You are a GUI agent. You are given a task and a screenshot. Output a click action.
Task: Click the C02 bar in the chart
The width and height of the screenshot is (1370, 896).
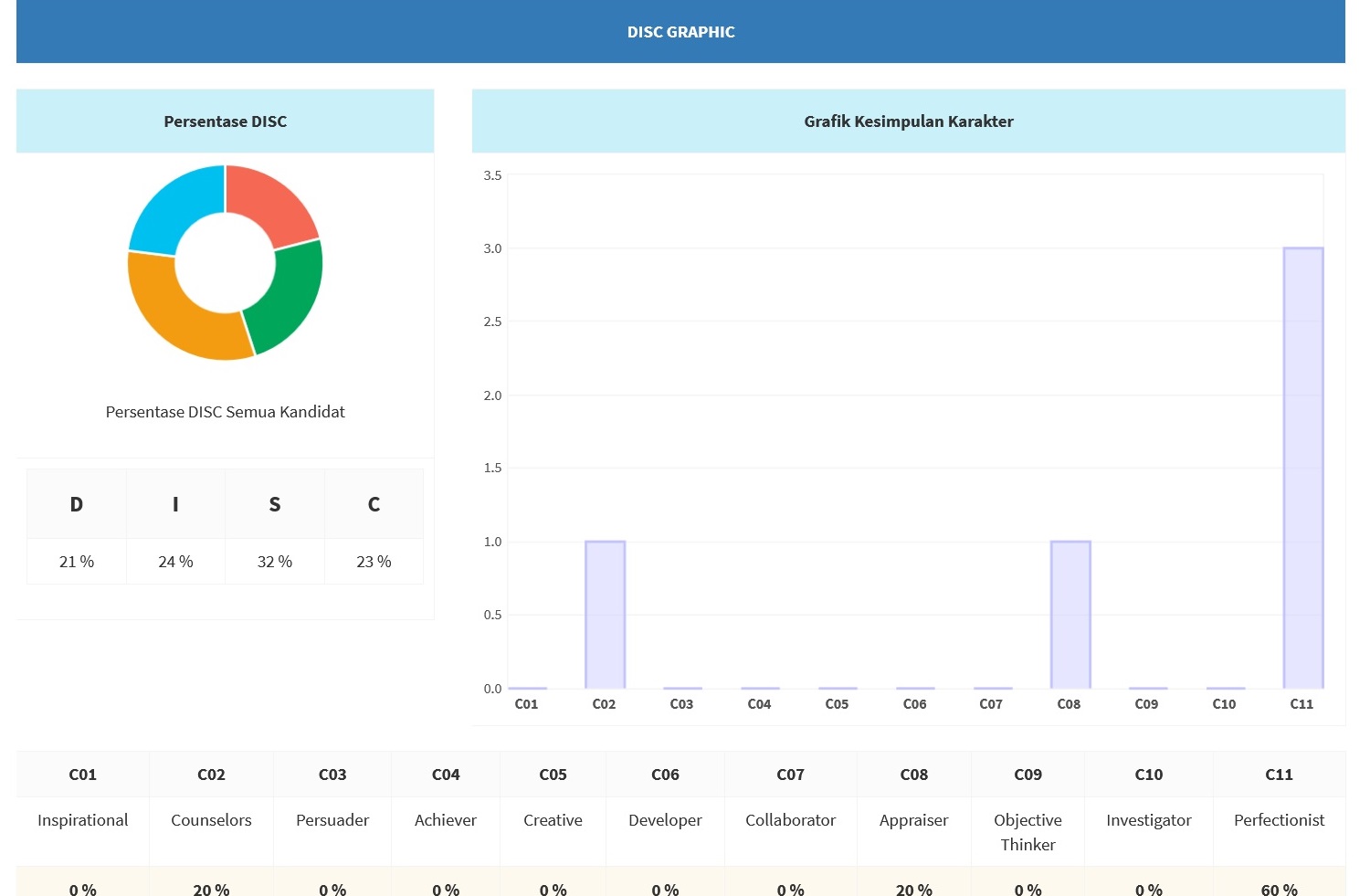[x=605, y=615]
